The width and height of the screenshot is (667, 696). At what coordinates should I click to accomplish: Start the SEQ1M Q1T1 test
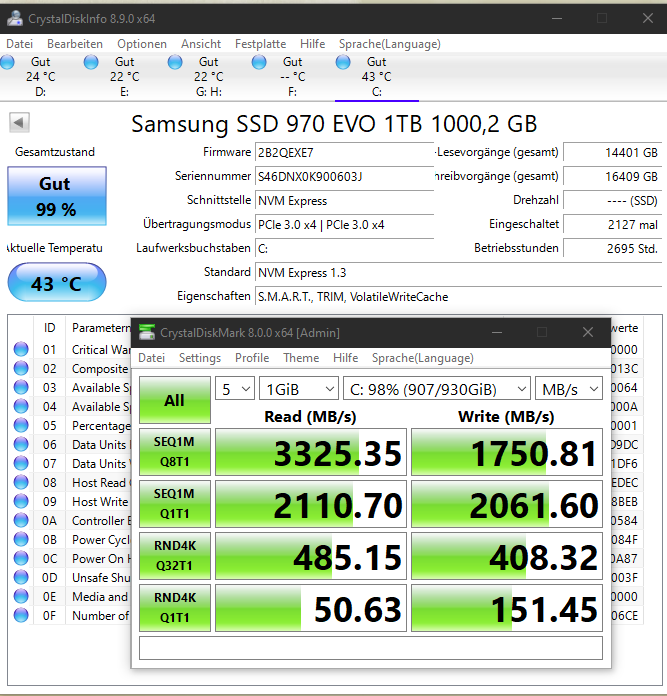coord(175,504)
